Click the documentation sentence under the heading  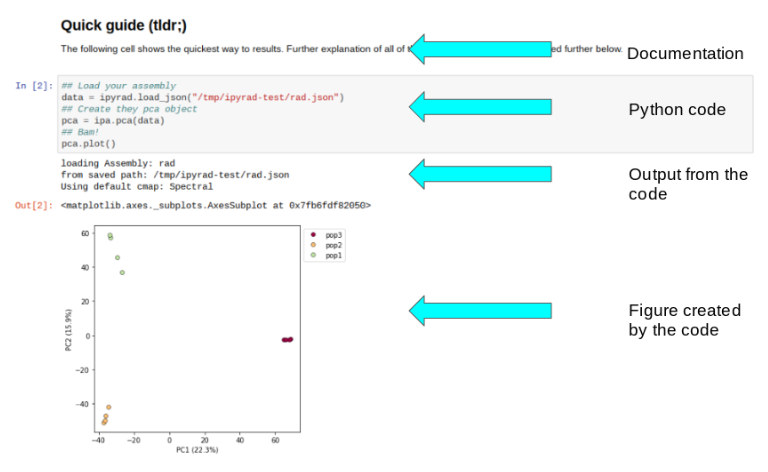pos(341,49)
